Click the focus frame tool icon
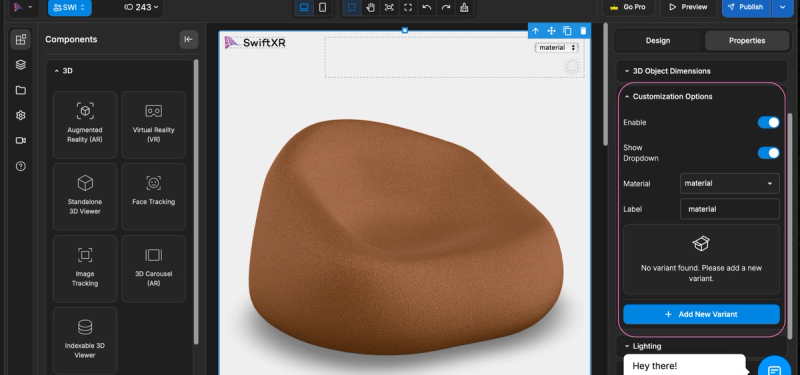800x375 pixels. point(389,7)
